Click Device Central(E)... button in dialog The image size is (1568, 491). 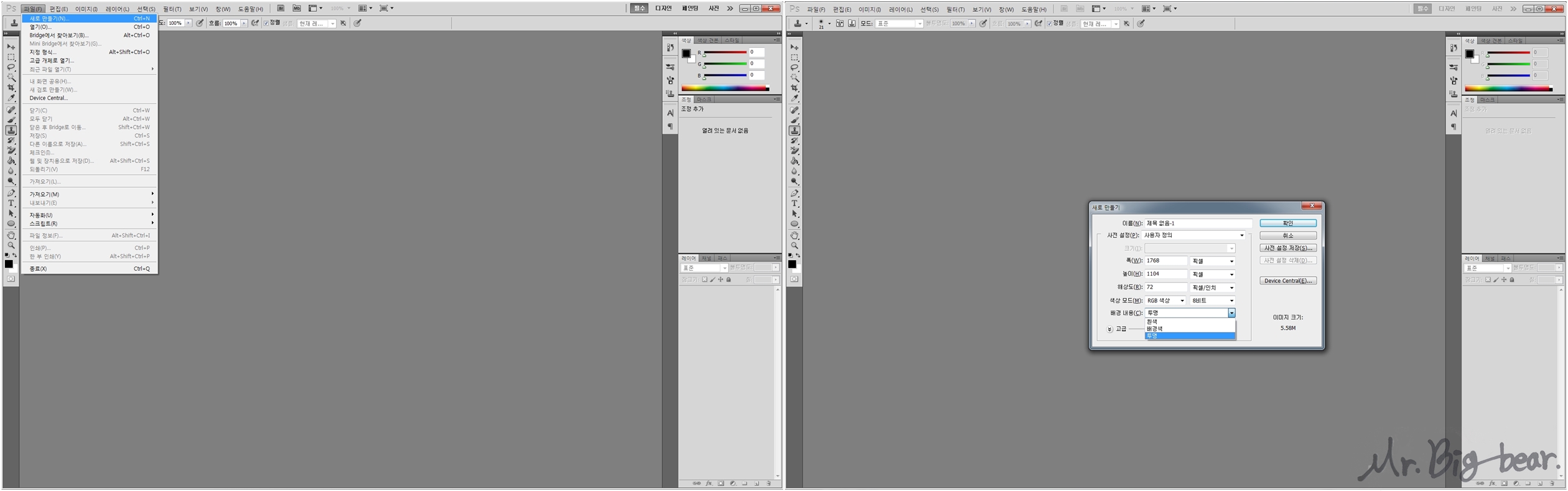coord(1287,281)
